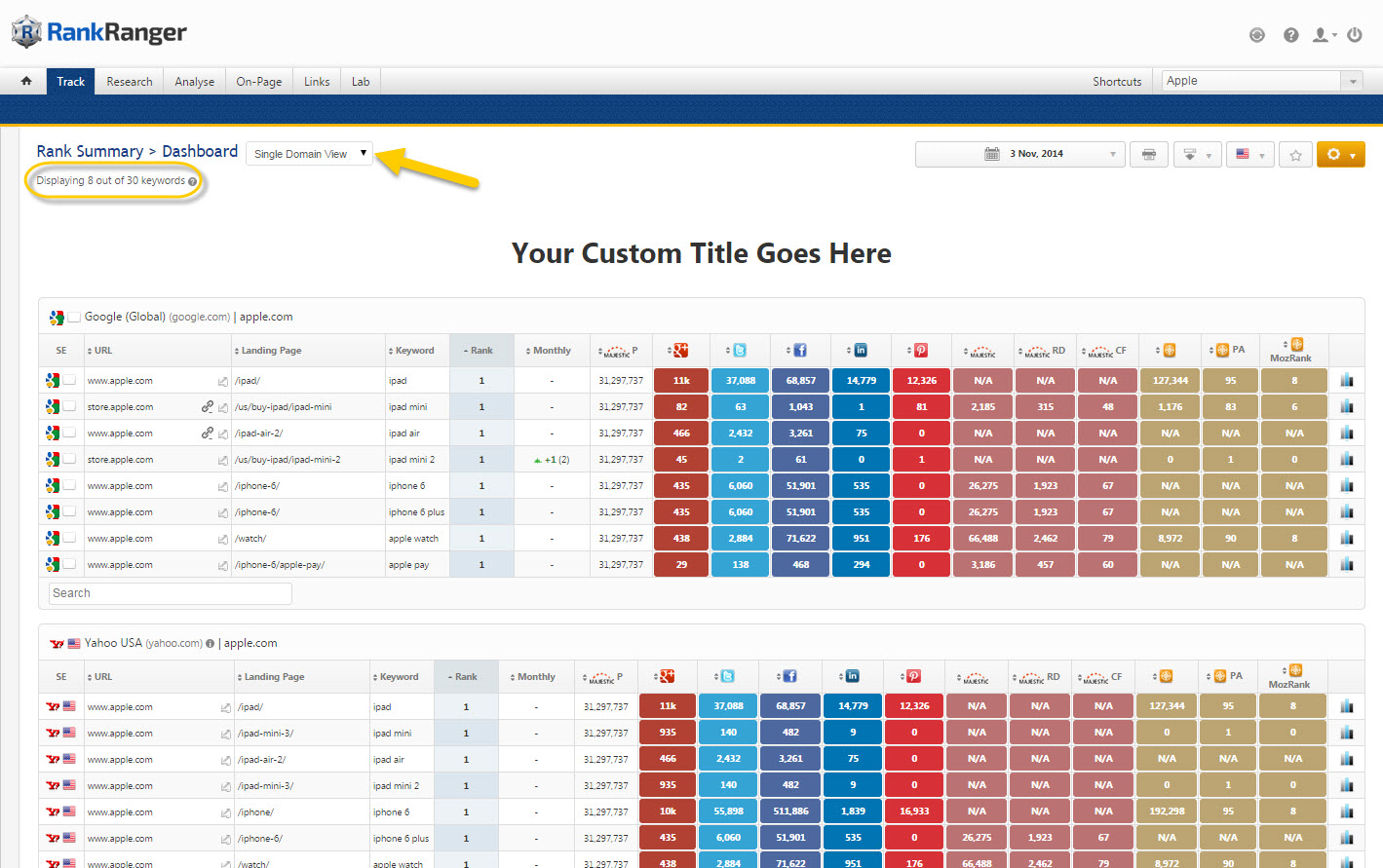Open the Single Domain View dropdown

(x=309, y=154)
